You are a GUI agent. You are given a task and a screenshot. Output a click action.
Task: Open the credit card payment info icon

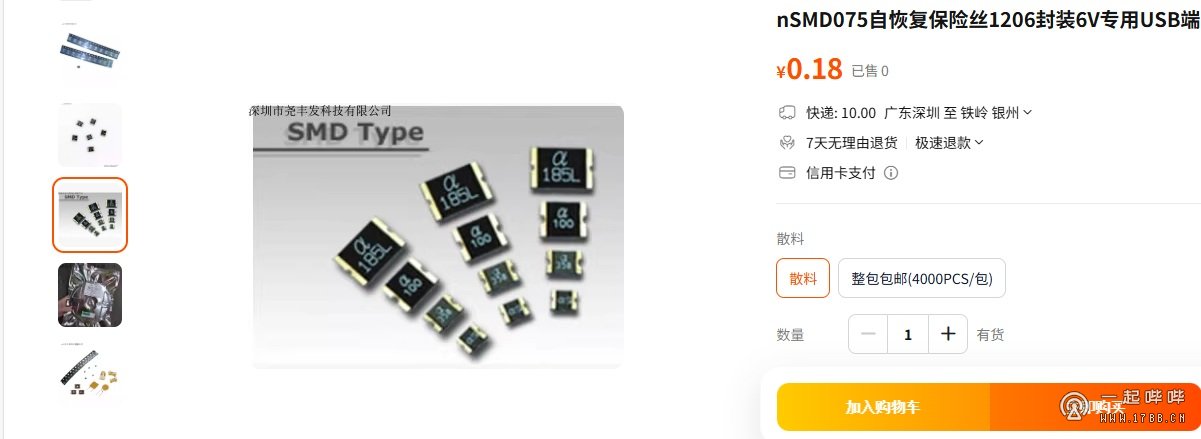click(891, 173)
